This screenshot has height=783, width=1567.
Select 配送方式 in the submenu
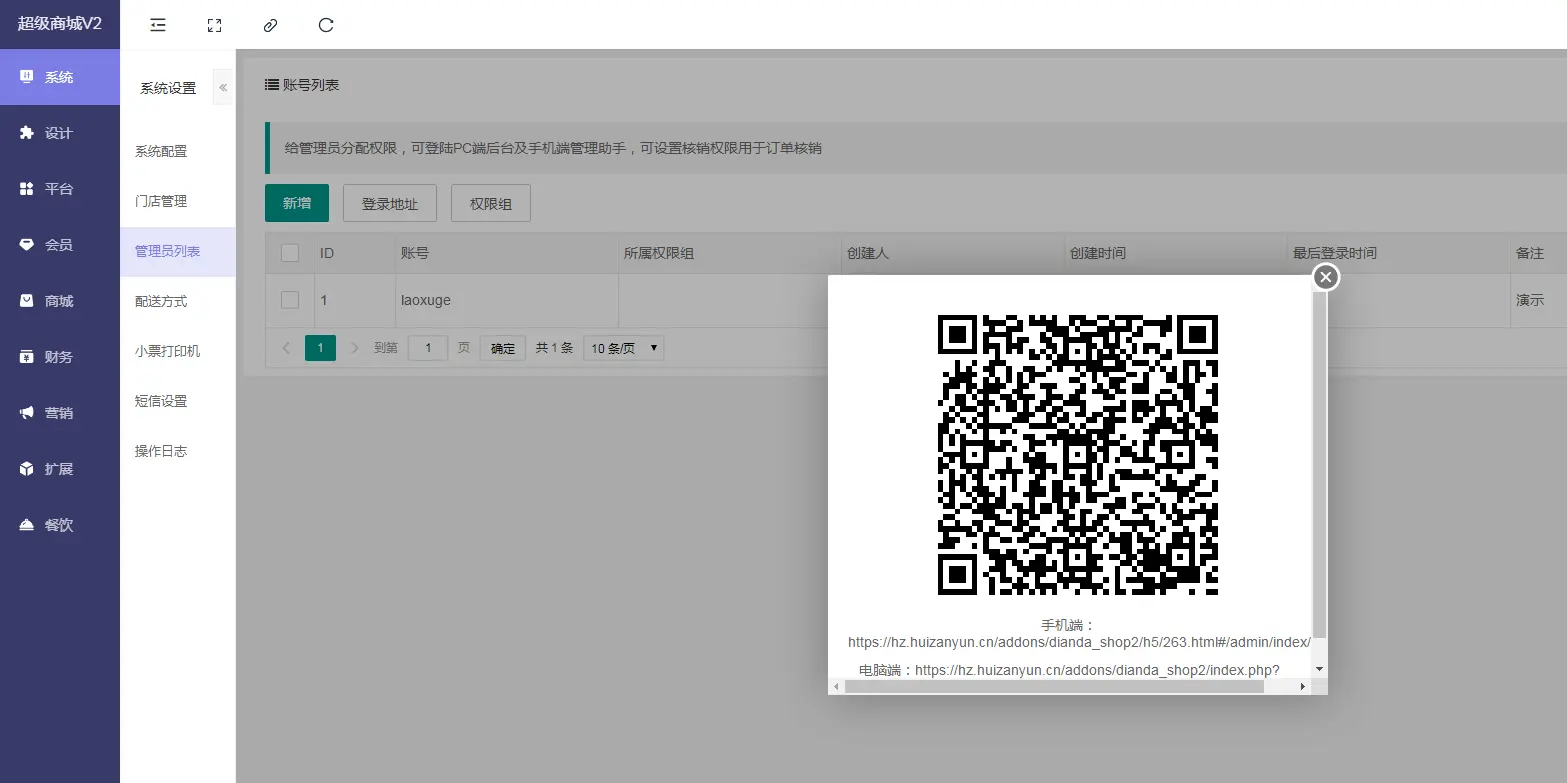[x=178, y=301]
